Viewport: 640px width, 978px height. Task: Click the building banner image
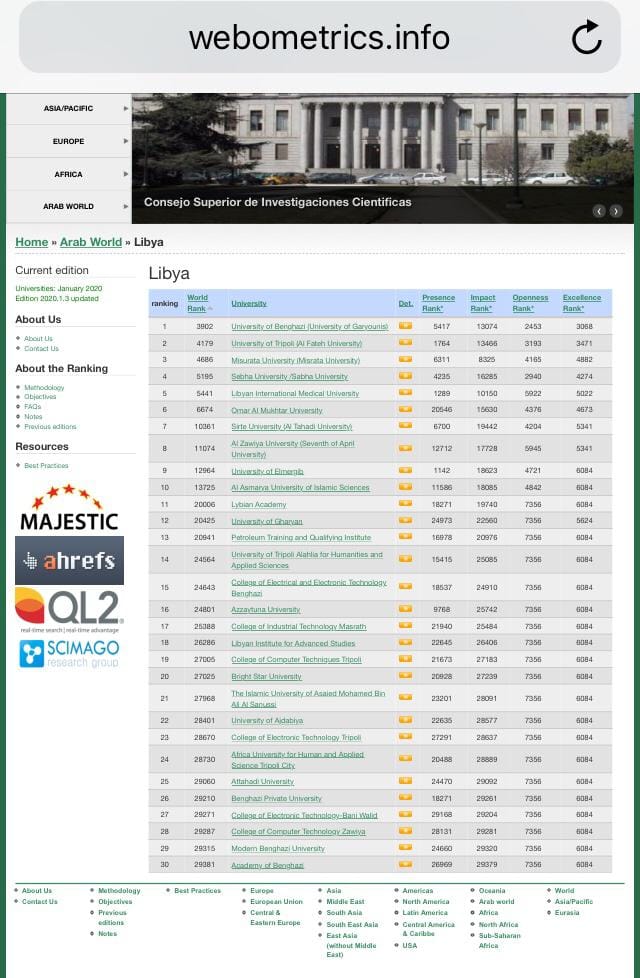pos(382,158)
